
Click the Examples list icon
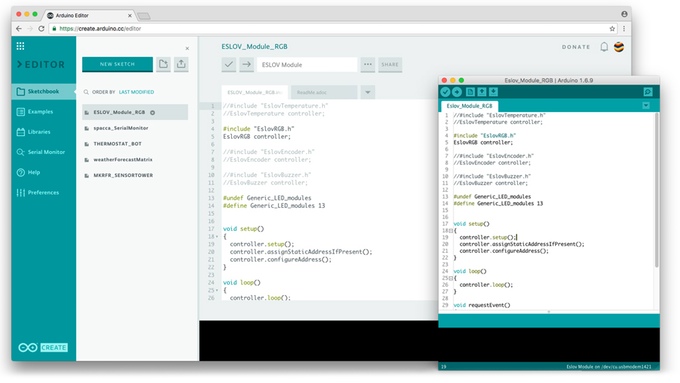pos(20,112)
